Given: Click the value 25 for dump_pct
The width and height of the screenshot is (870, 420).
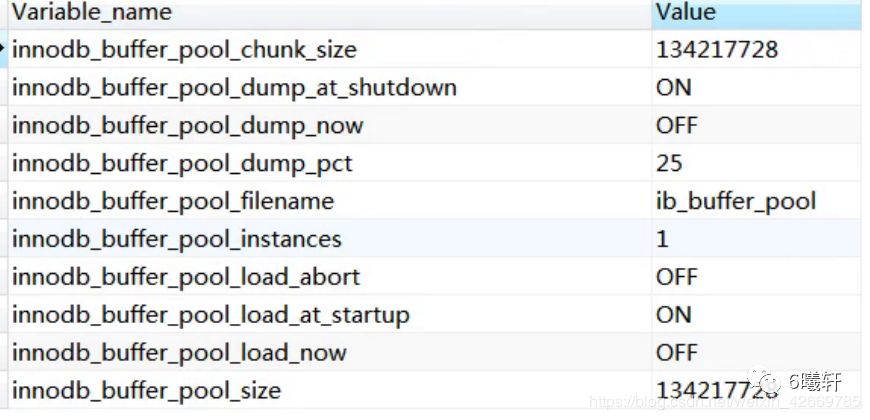Looking at the screenshot, I should tap(669, 164).
